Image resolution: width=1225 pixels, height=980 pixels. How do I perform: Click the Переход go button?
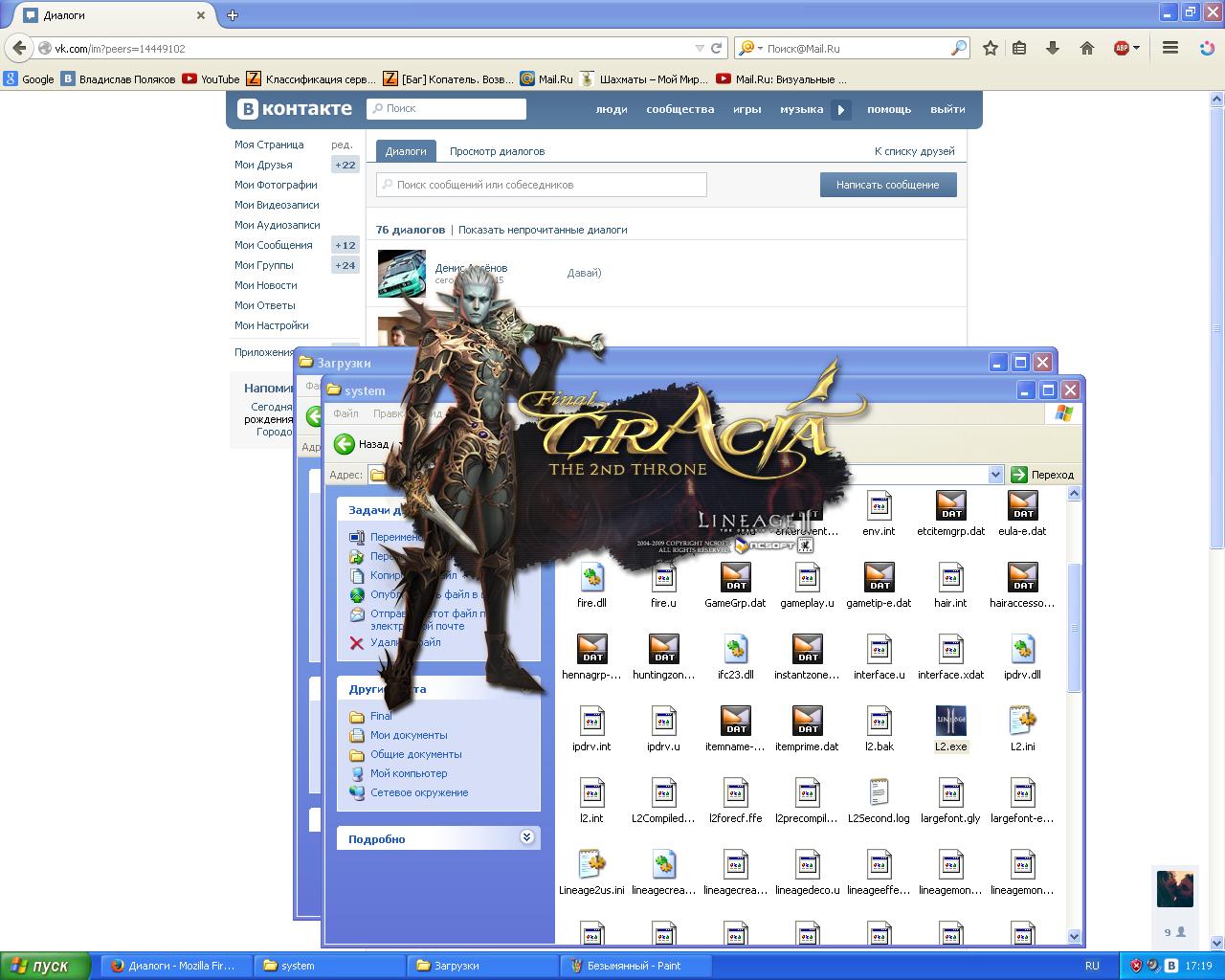tap(1043, 475)
